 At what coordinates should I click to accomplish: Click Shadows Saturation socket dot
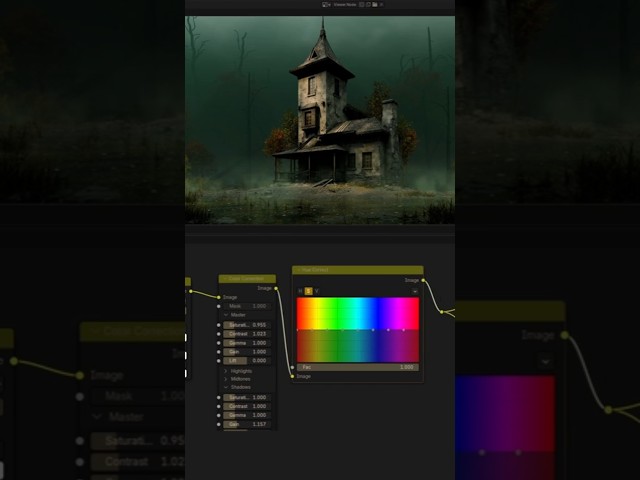click(219, 398)
